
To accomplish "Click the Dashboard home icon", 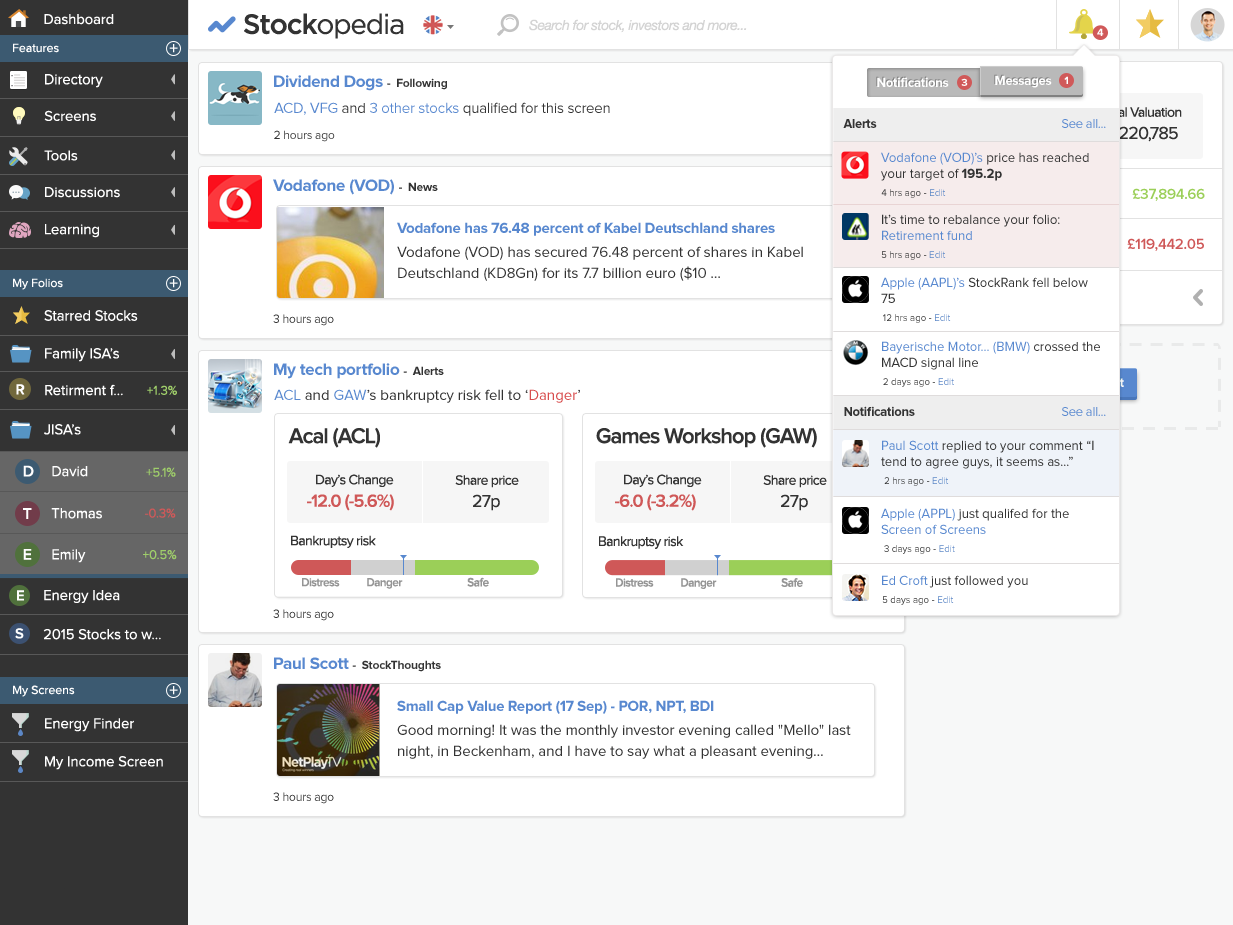I will pos(19,18).
